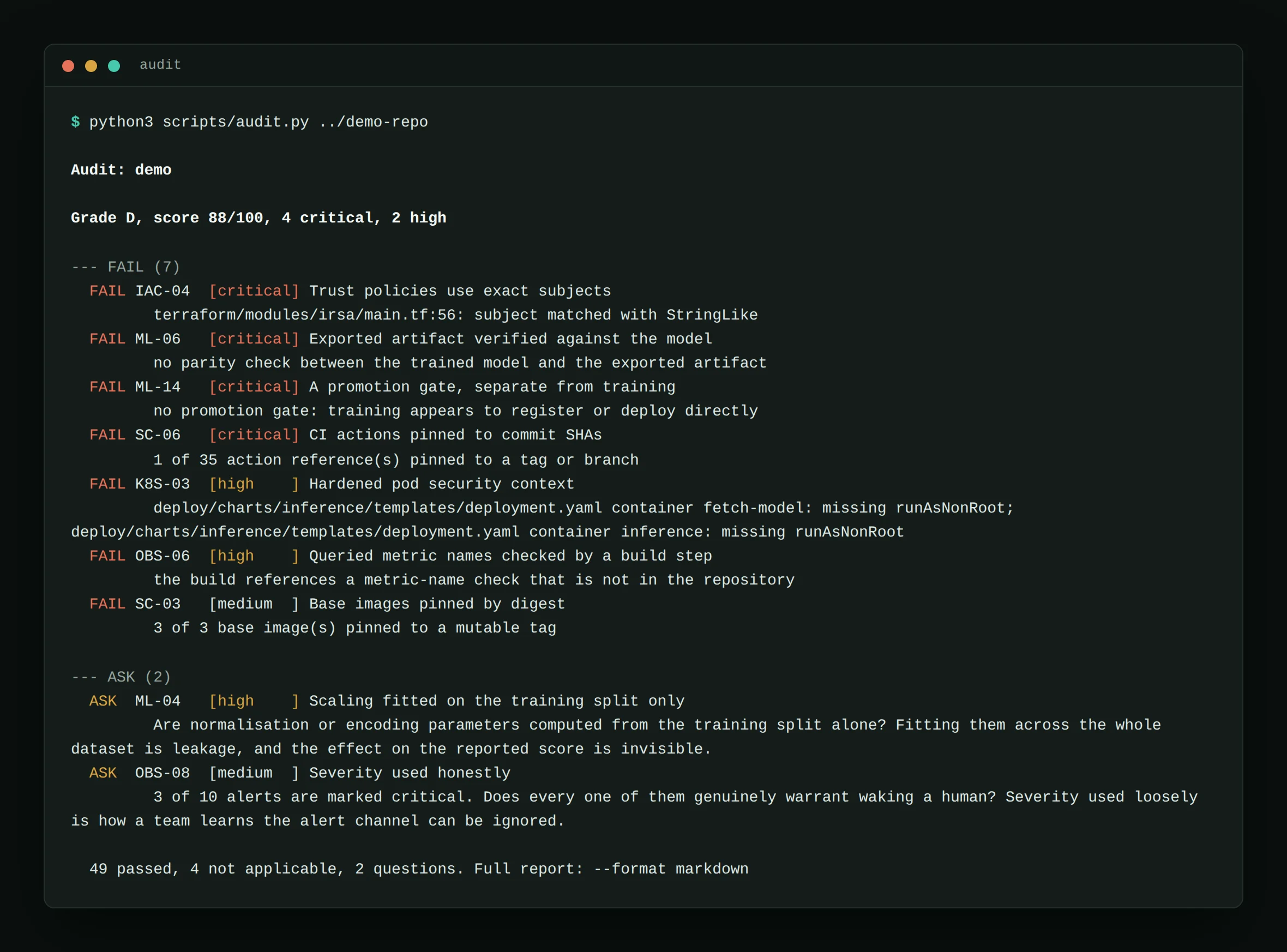Click the FAIL ML-14 promotion gate row

(x=382, y=387)
